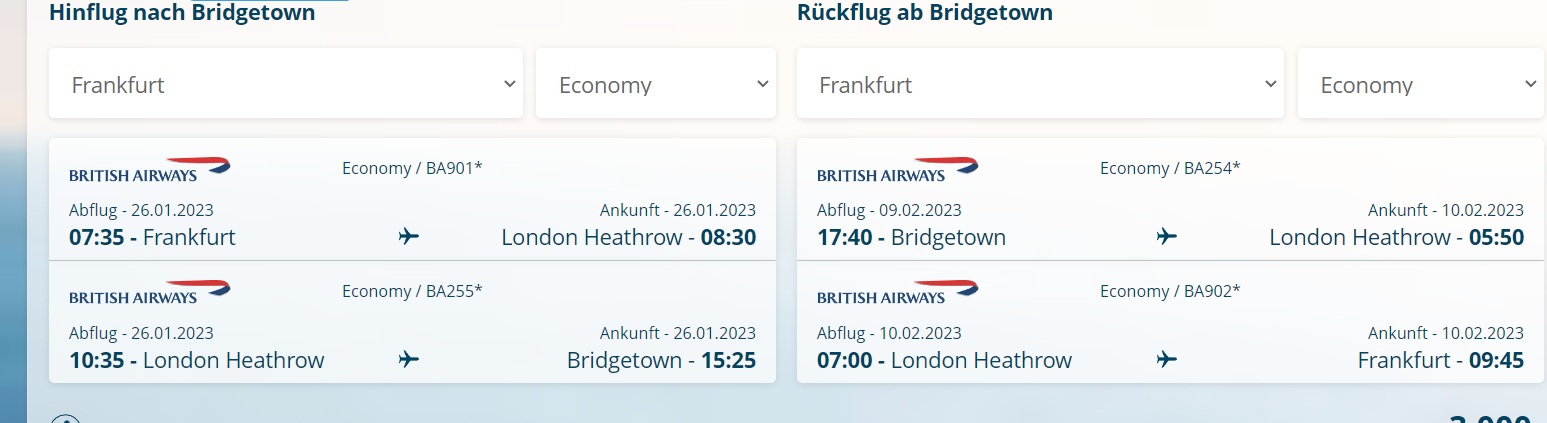Expand the Economy class dropdown for the return flight
The width and height of the screenshot is (1547, 423).
[1420, 84]
